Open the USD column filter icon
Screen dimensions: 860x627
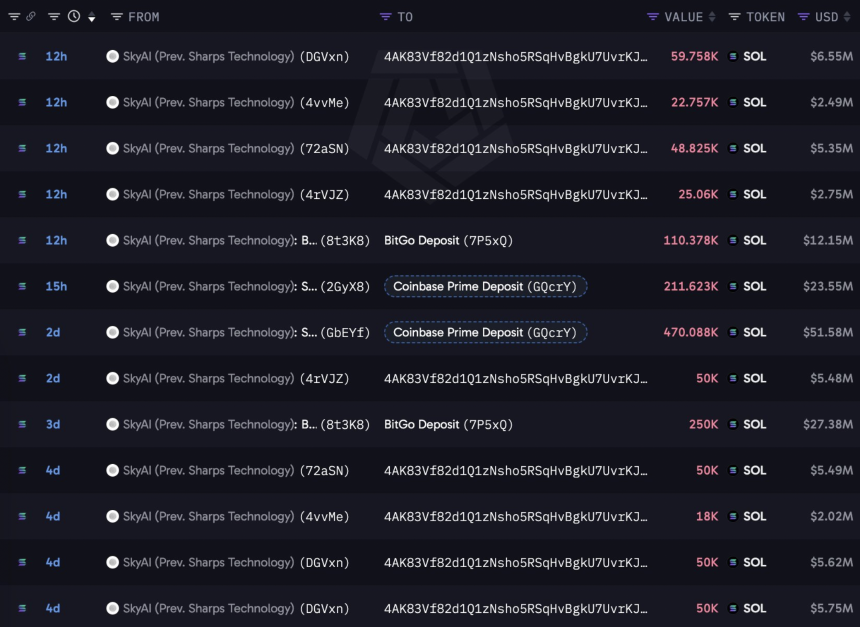pyautogui.click(x=804, y=17)
